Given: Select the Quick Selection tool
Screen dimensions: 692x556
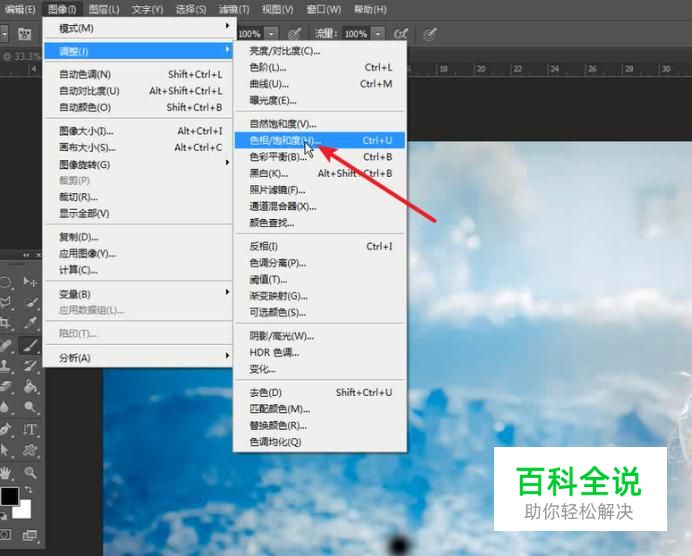Looking at the screenshot, I should click(x=30, y=302).
